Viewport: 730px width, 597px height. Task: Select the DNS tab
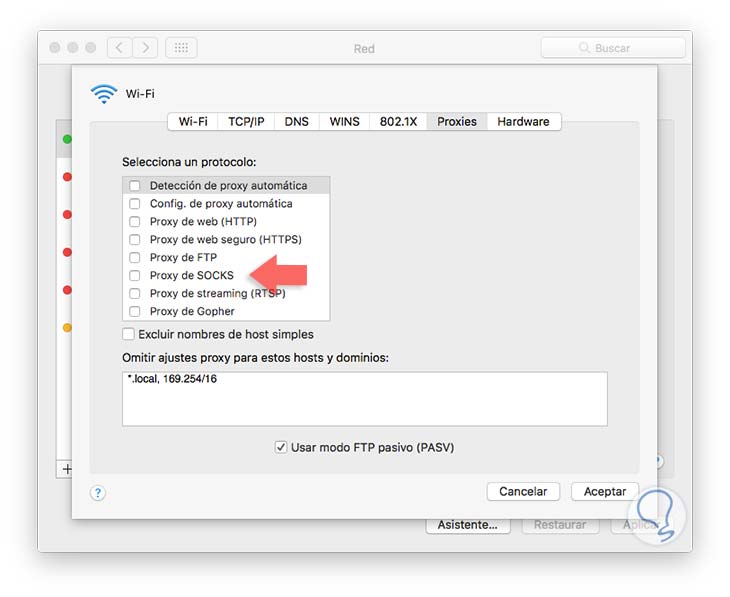pyautogui.click(x=297, y=122)
